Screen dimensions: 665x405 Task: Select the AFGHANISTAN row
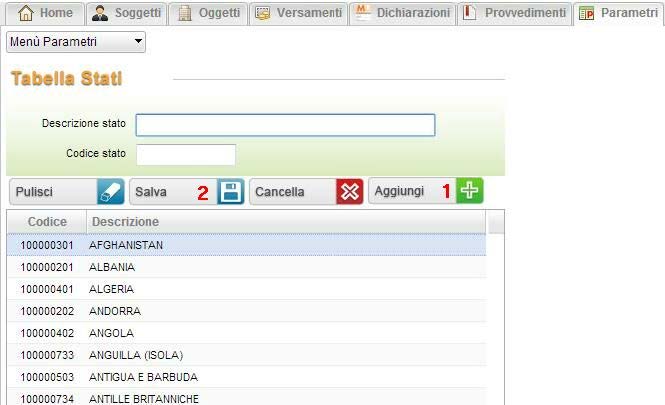tap(246, 245)
